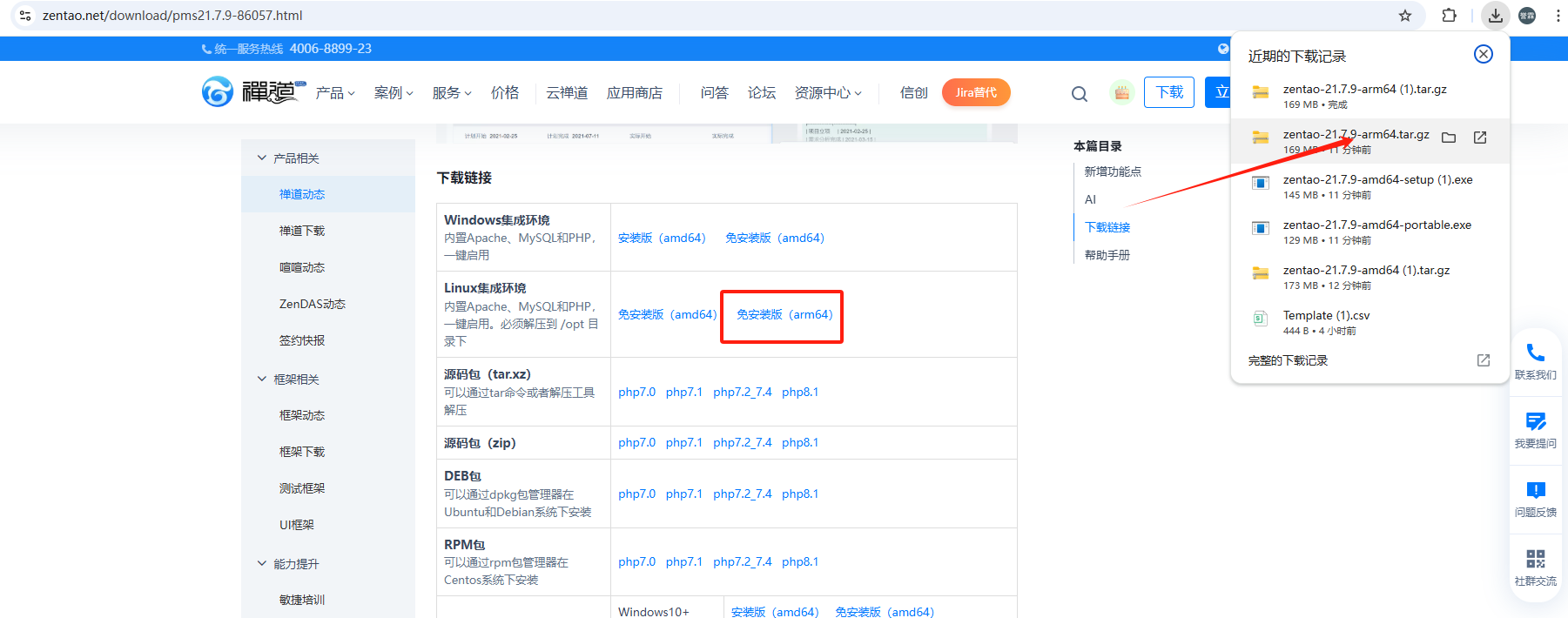
Task: Close the recent downloads popup
Action: click(x=1484, y=54)
